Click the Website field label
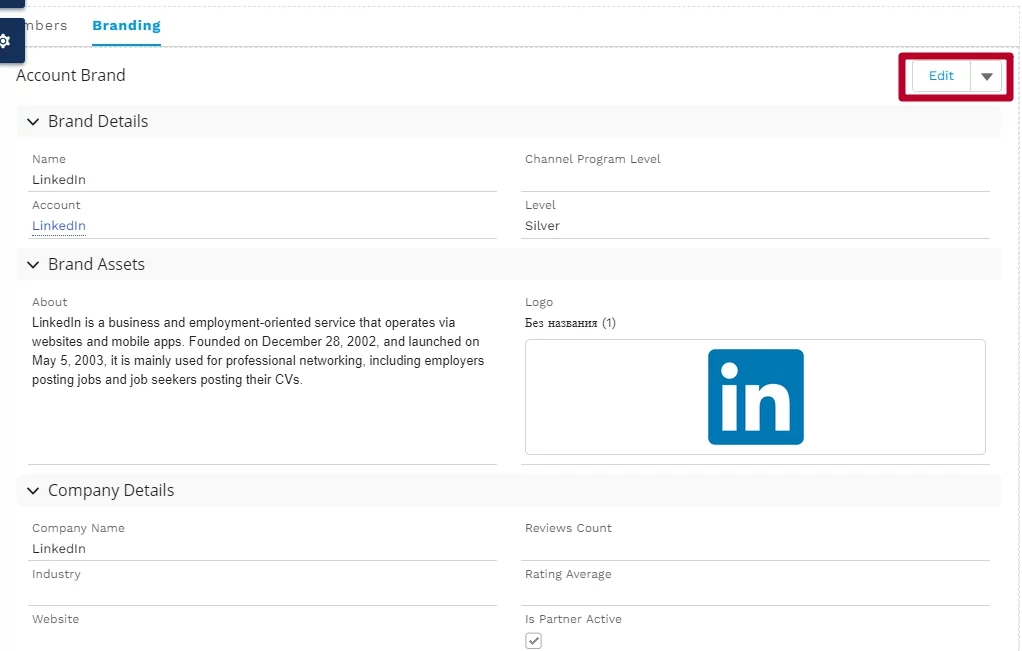The width and height of the screenshot is (1022, 651). point(55,619)
